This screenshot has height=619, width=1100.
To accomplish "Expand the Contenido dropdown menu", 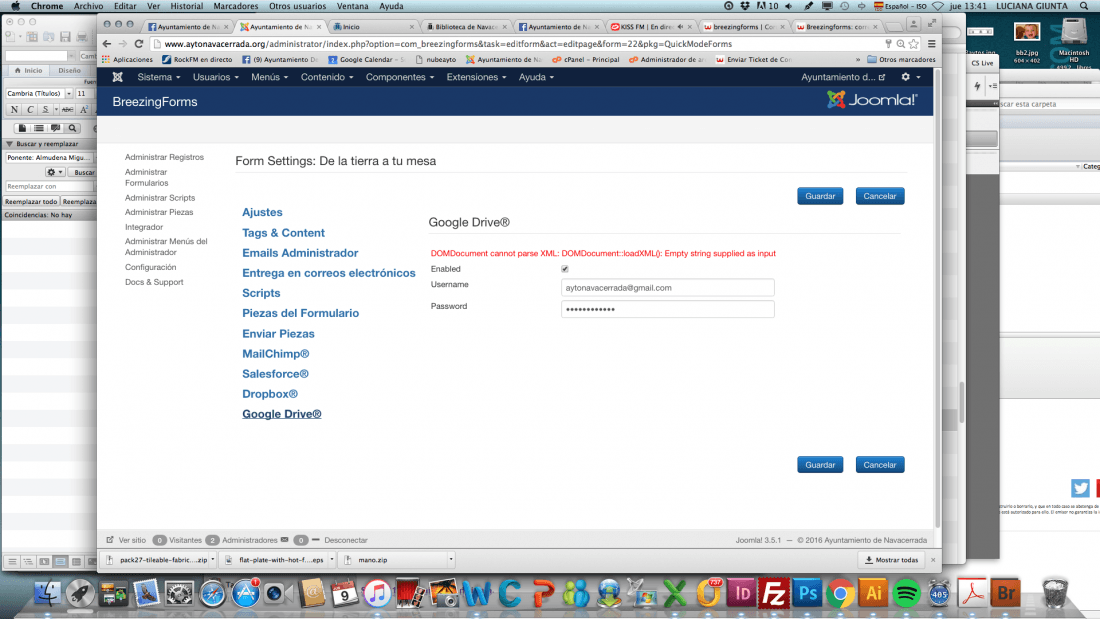I will click(327, 77).
